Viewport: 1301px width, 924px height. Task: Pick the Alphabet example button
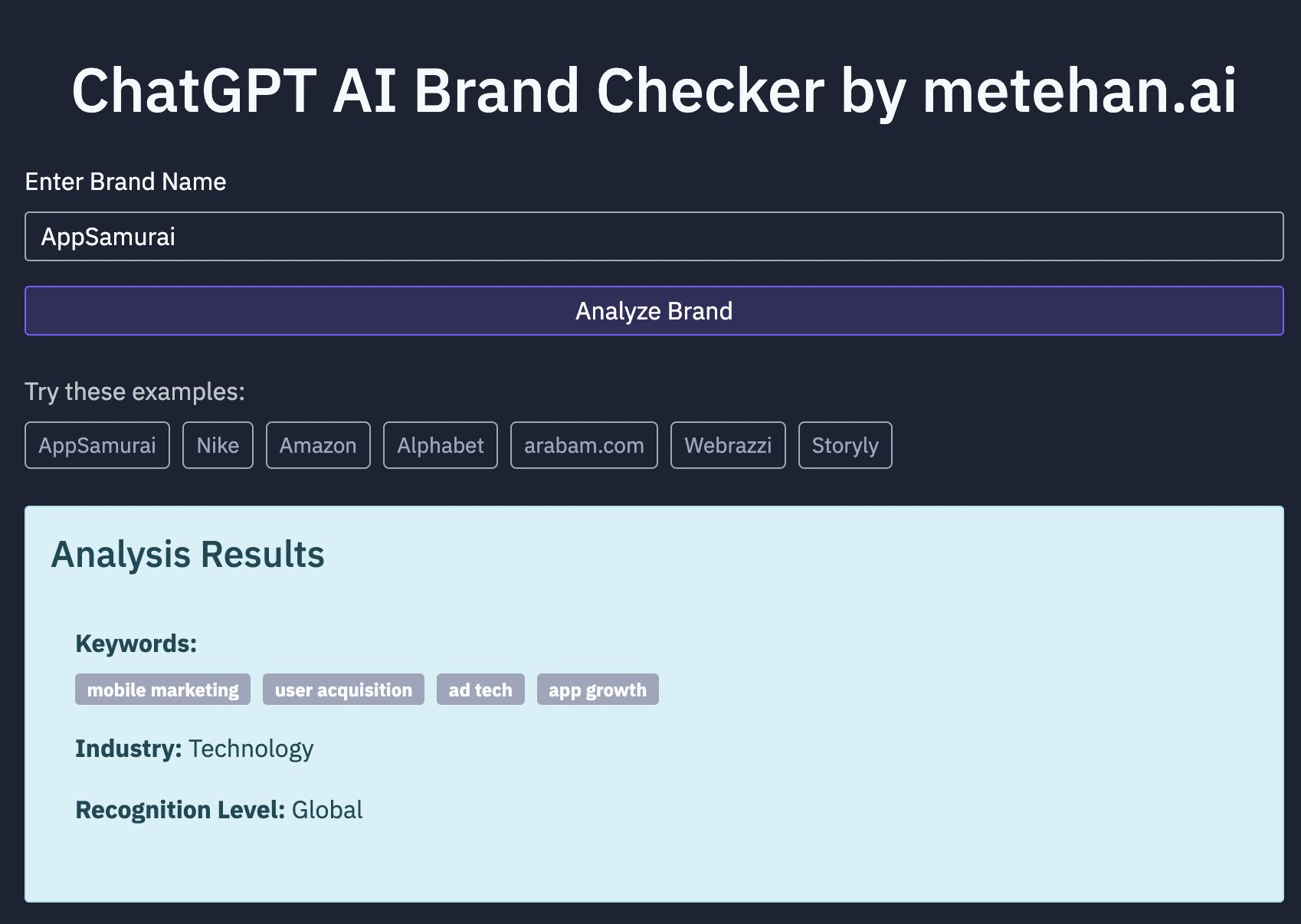tap(441, 445)
